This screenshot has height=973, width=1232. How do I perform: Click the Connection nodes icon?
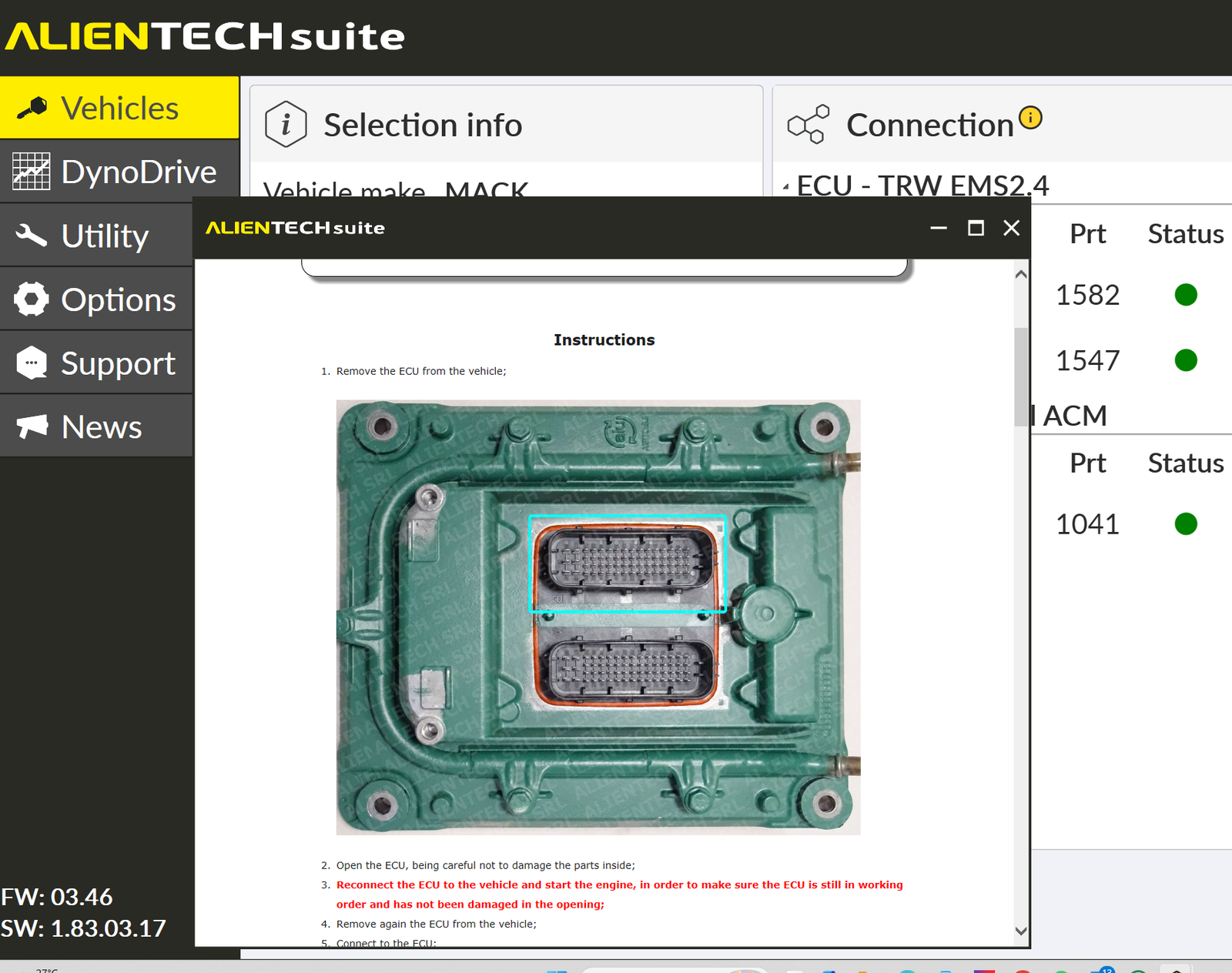point(808,124)
